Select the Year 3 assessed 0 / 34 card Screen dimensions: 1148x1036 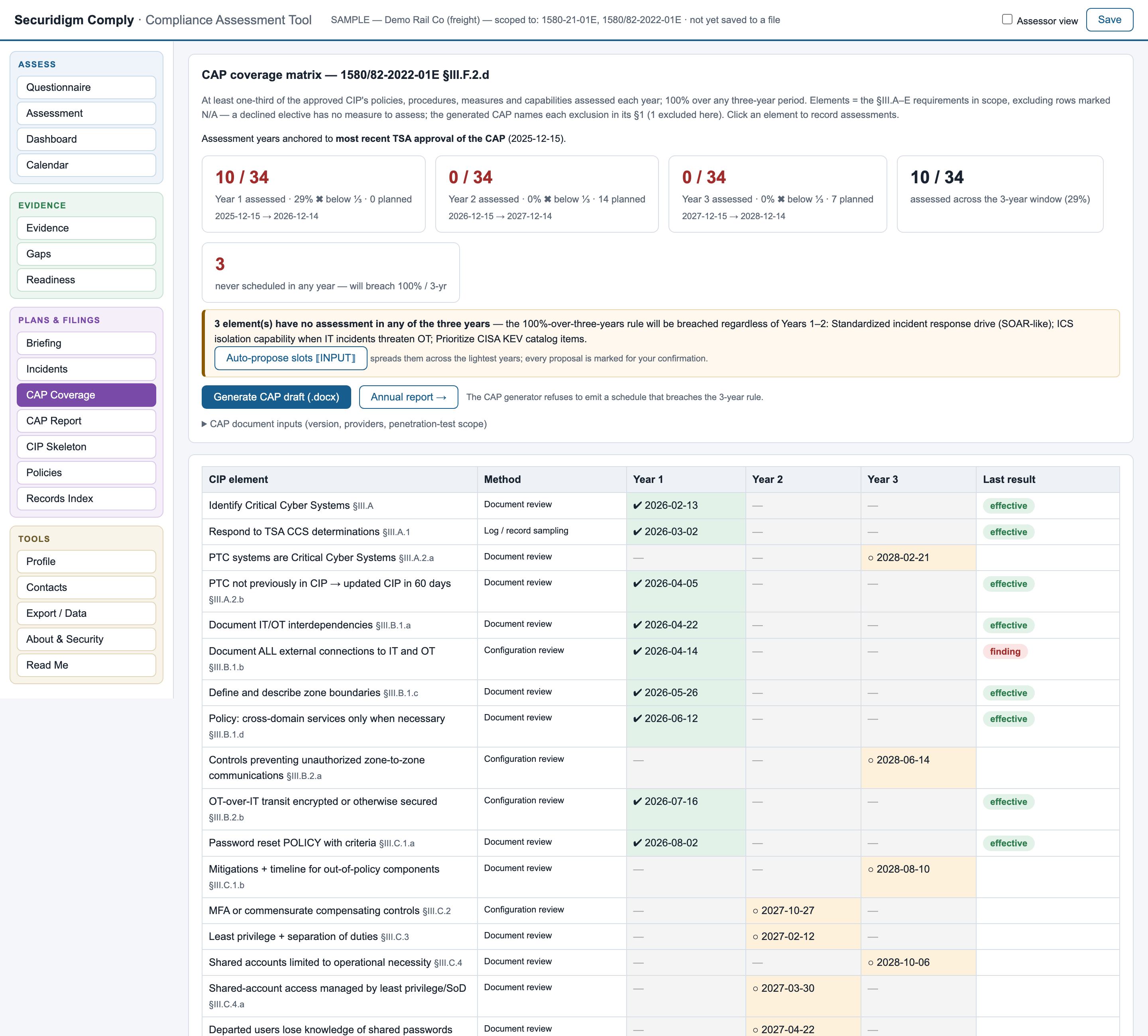click(777, 194)
